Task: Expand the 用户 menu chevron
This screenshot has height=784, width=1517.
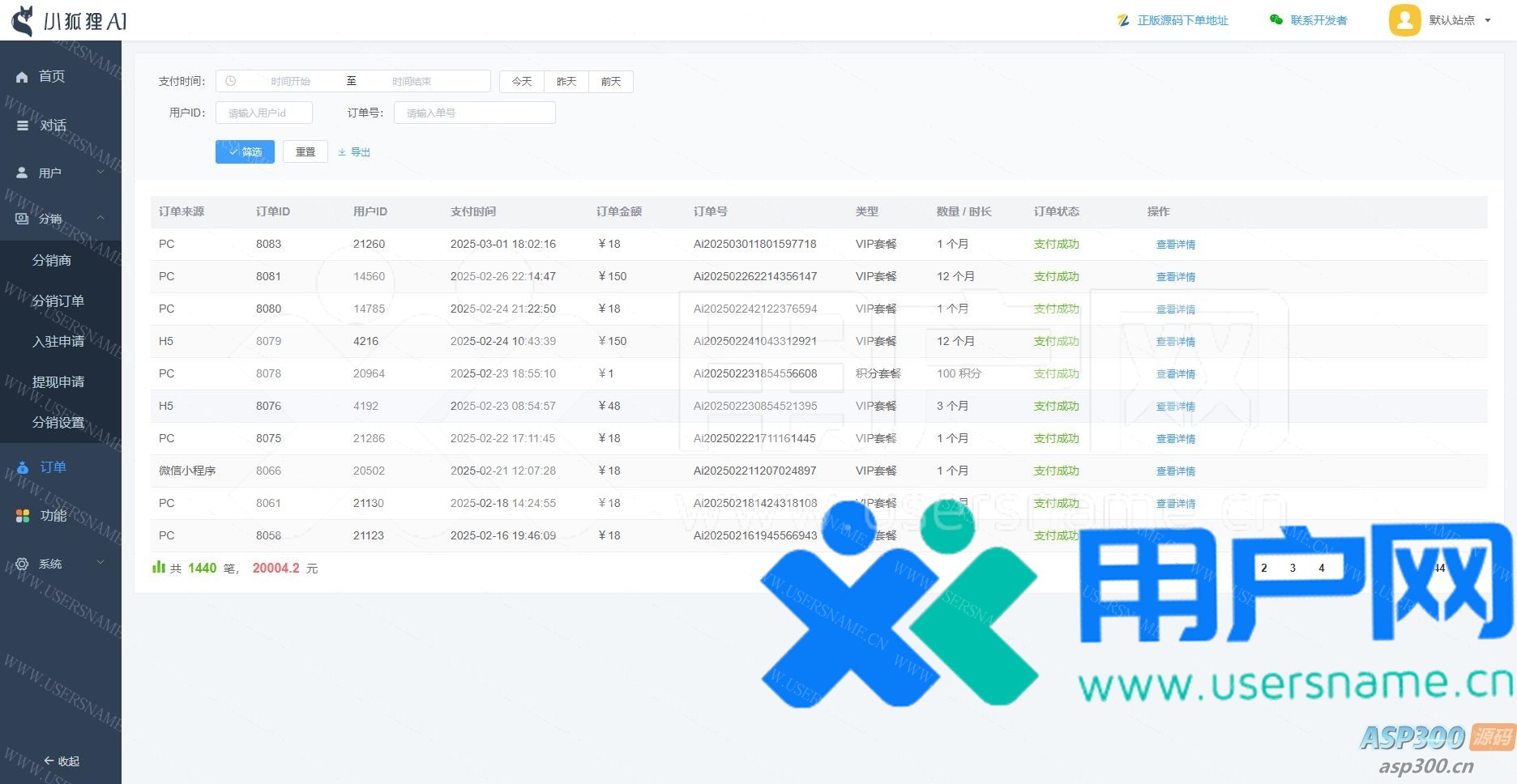Action: (100, 173)
